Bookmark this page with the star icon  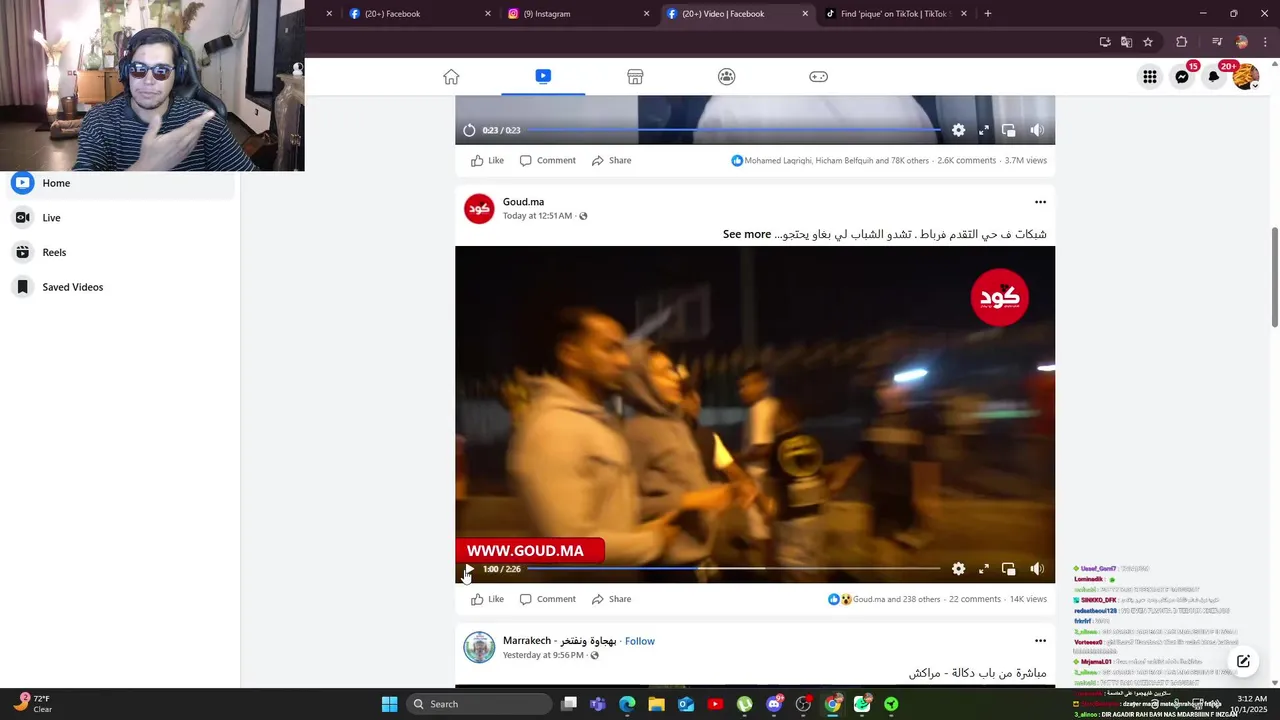(x=1148, y=42)
